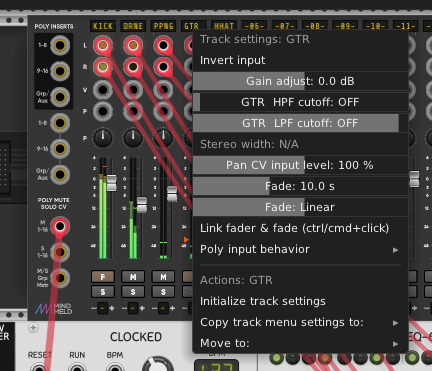
Task: Click the PPNG track pan CV jack
Action: pyautogui.click(x=163, y=111)
